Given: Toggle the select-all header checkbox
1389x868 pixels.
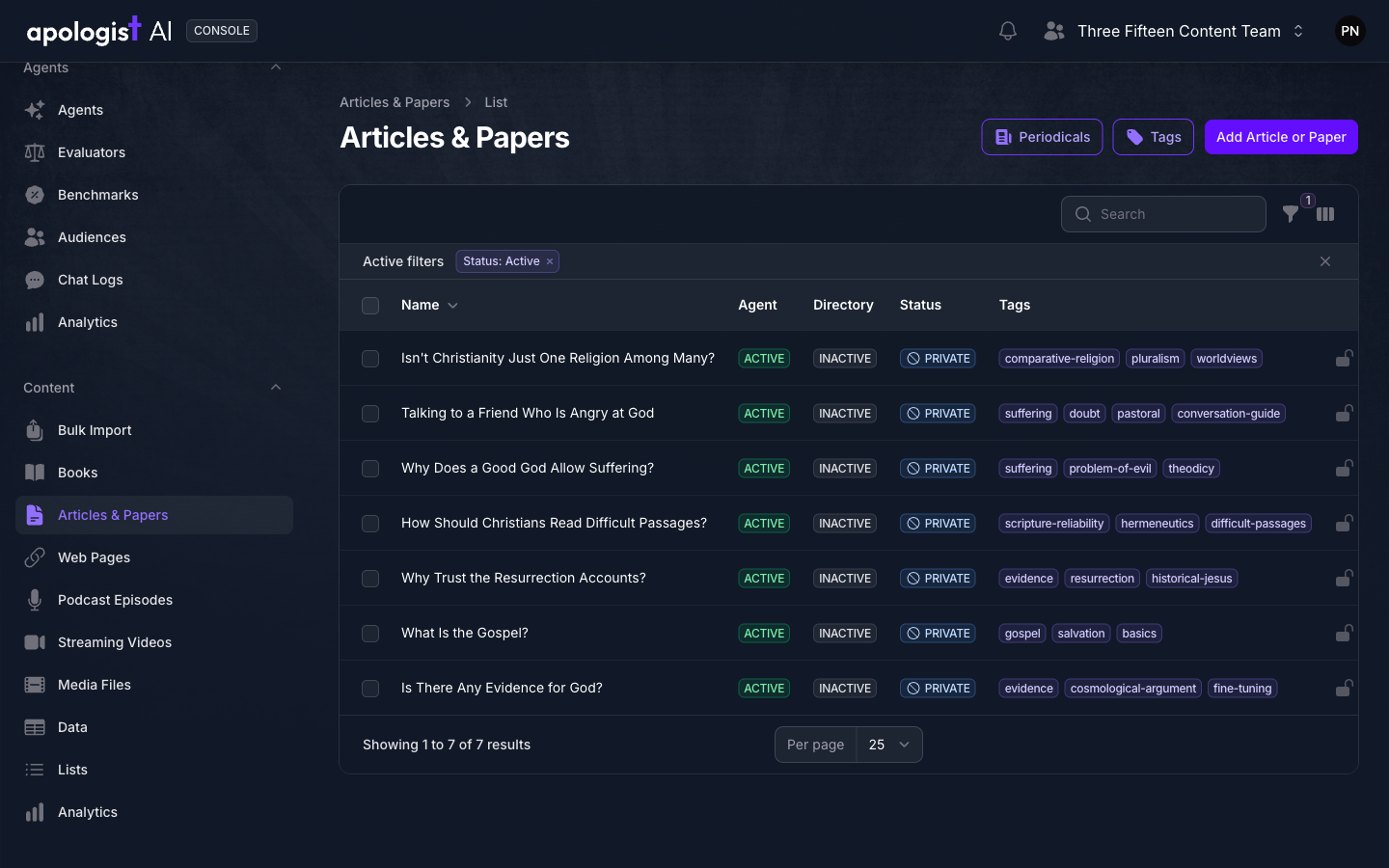Looking at the screenshot, I should [370, 306].
